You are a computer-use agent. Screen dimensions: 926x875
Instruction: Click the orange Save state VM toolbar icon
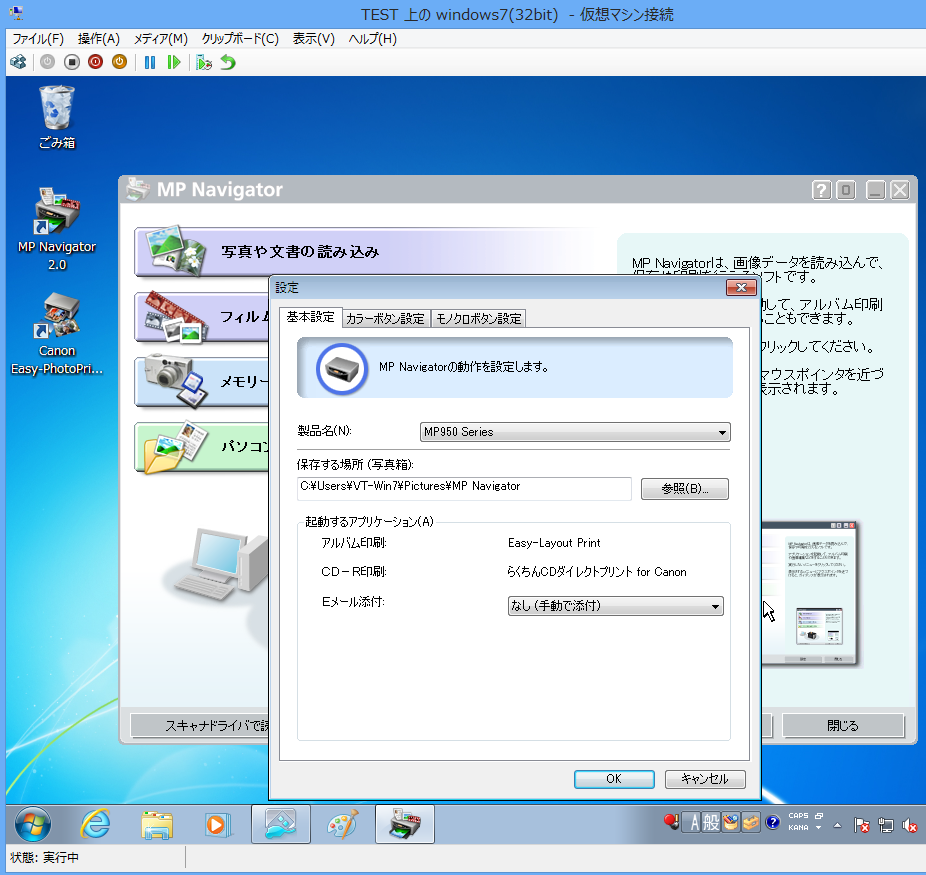[x=119, y=62]
